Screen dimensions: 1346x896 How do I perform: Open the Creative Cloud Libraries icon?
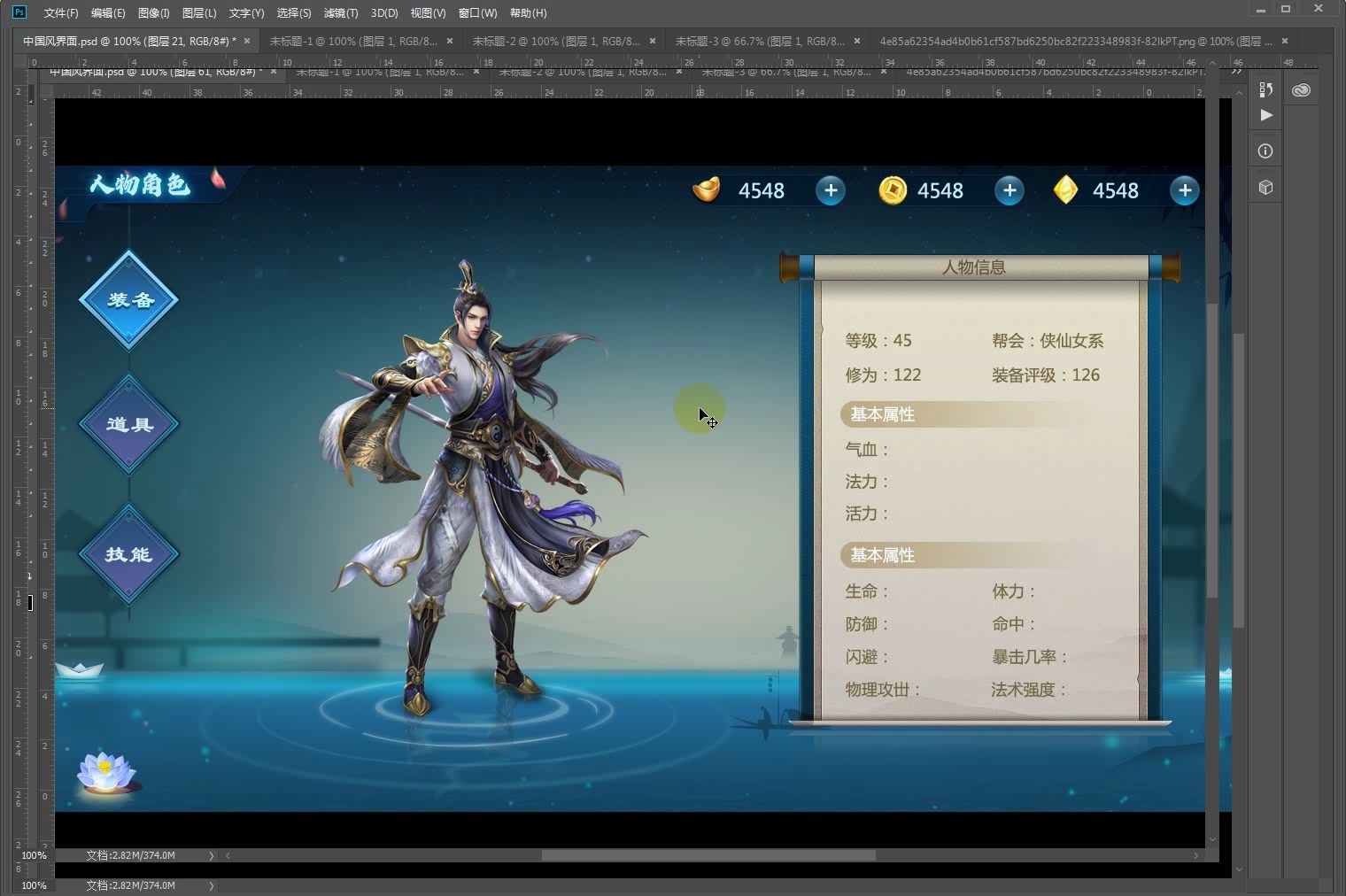(x=1301, y=89)
